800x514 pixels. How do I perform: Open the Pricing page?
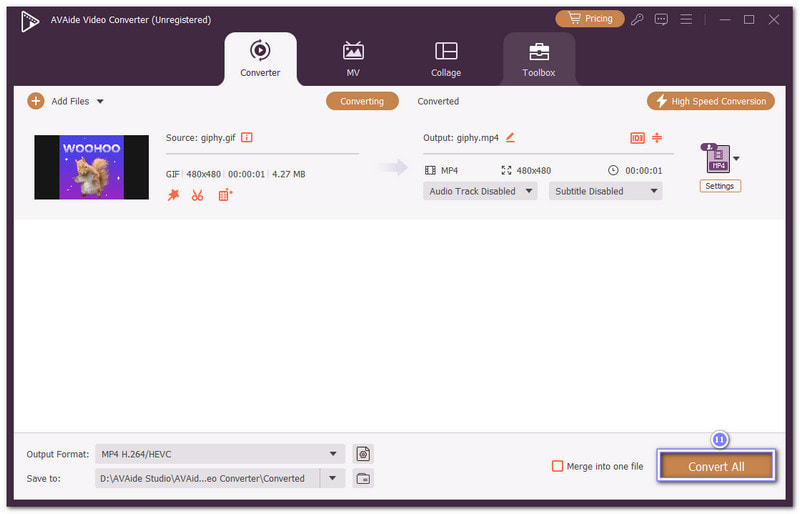click(x=590, y=19)
